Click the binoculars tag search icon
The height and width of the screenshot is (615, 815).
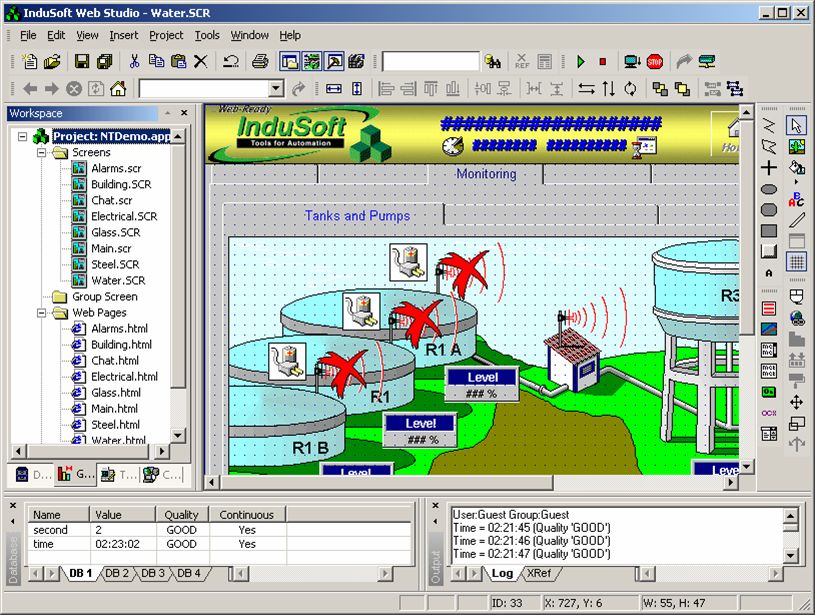(x=492, y=61)
